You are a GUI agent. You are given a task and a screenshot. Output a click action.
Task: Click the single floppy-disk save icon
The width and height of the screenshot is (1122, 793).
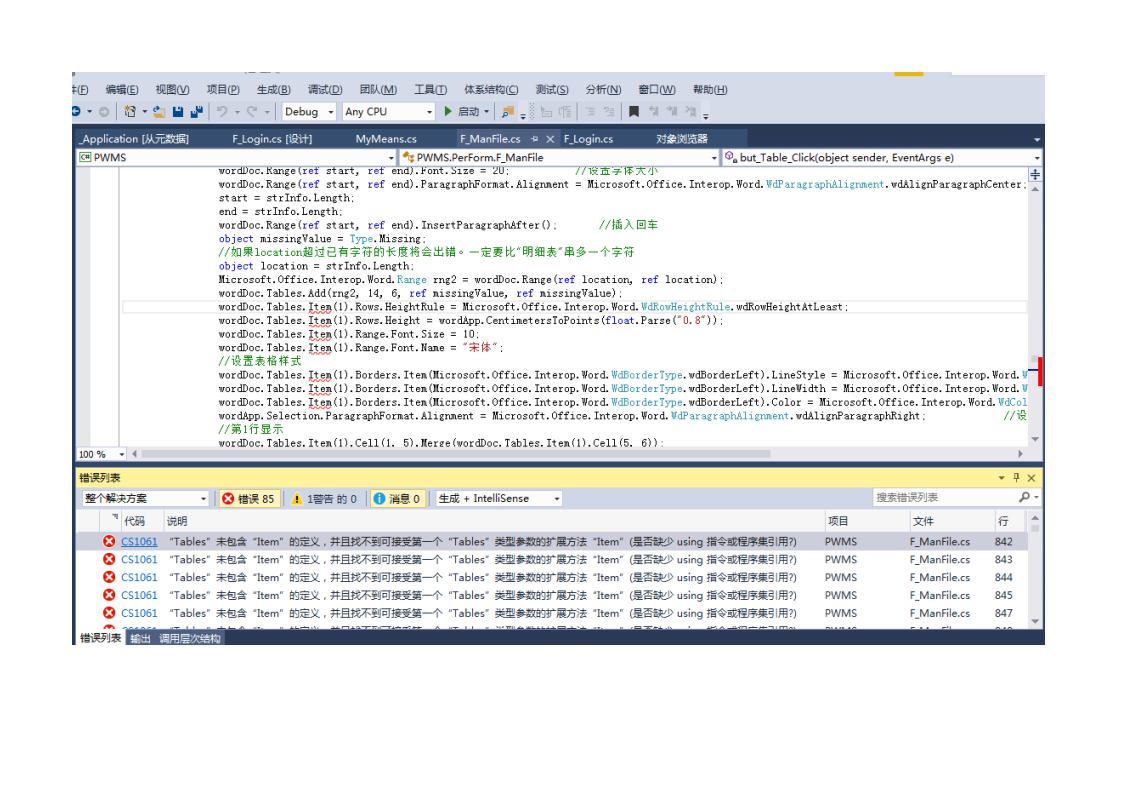[x=178, y=112]
